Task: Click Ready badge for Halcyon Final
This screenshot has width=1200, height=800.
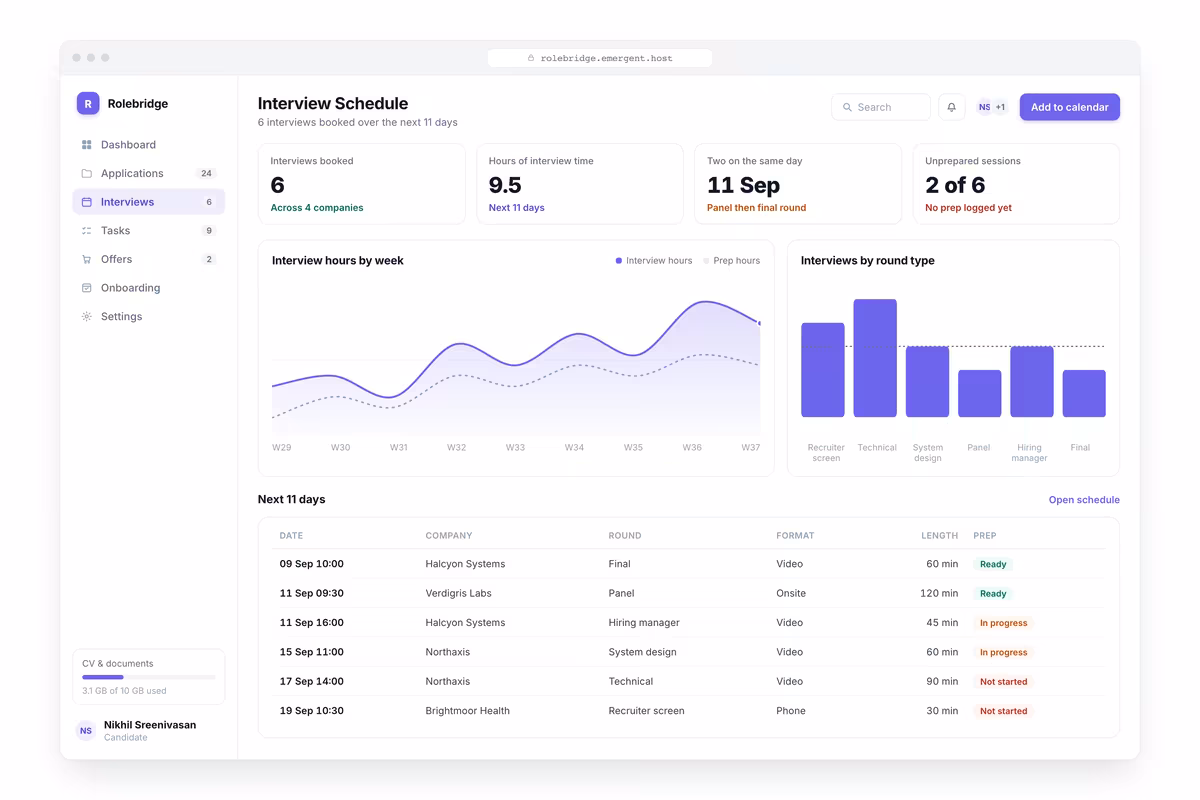Action: click(x=993, y=564)
